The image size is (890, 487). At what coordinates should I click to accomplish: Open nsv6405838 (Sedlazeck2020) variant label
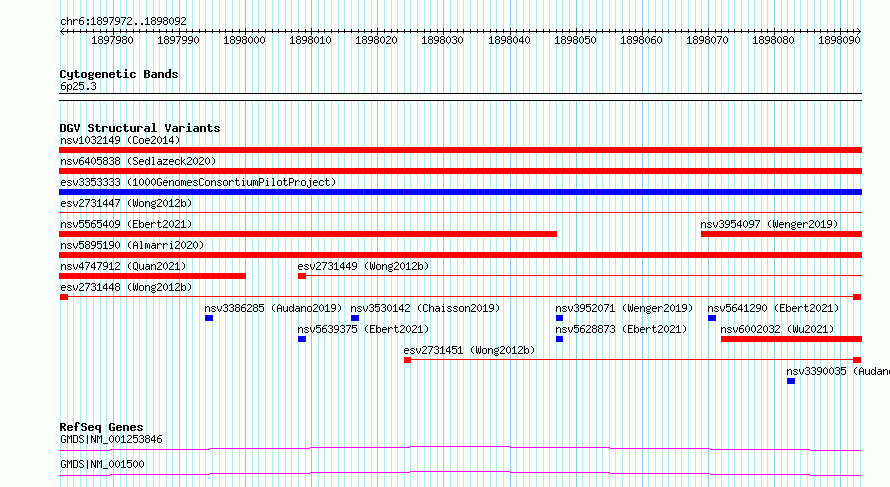pyautogui.click(x=138, y=161)
